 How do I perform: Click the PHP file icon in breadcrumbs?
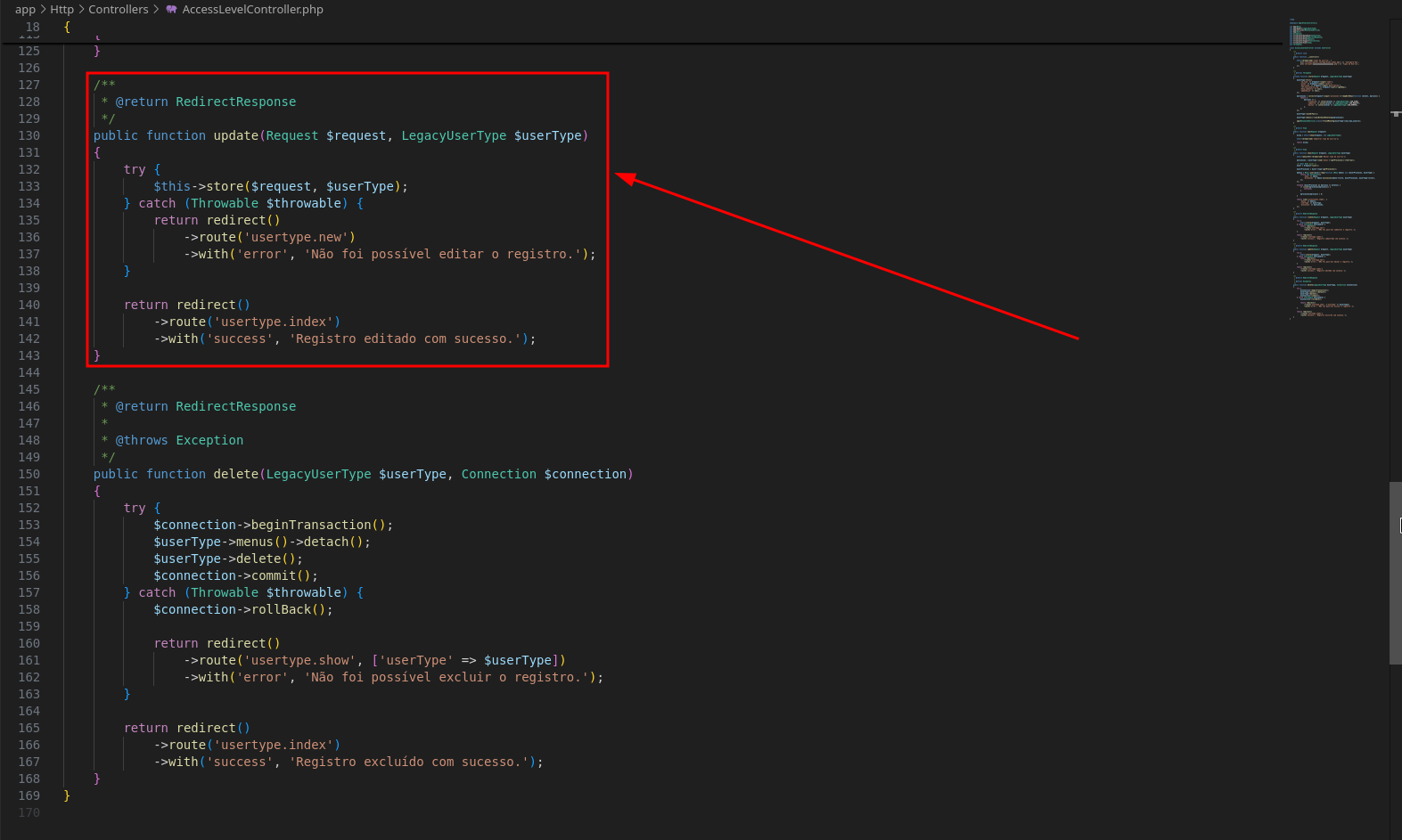click(171, 9)
